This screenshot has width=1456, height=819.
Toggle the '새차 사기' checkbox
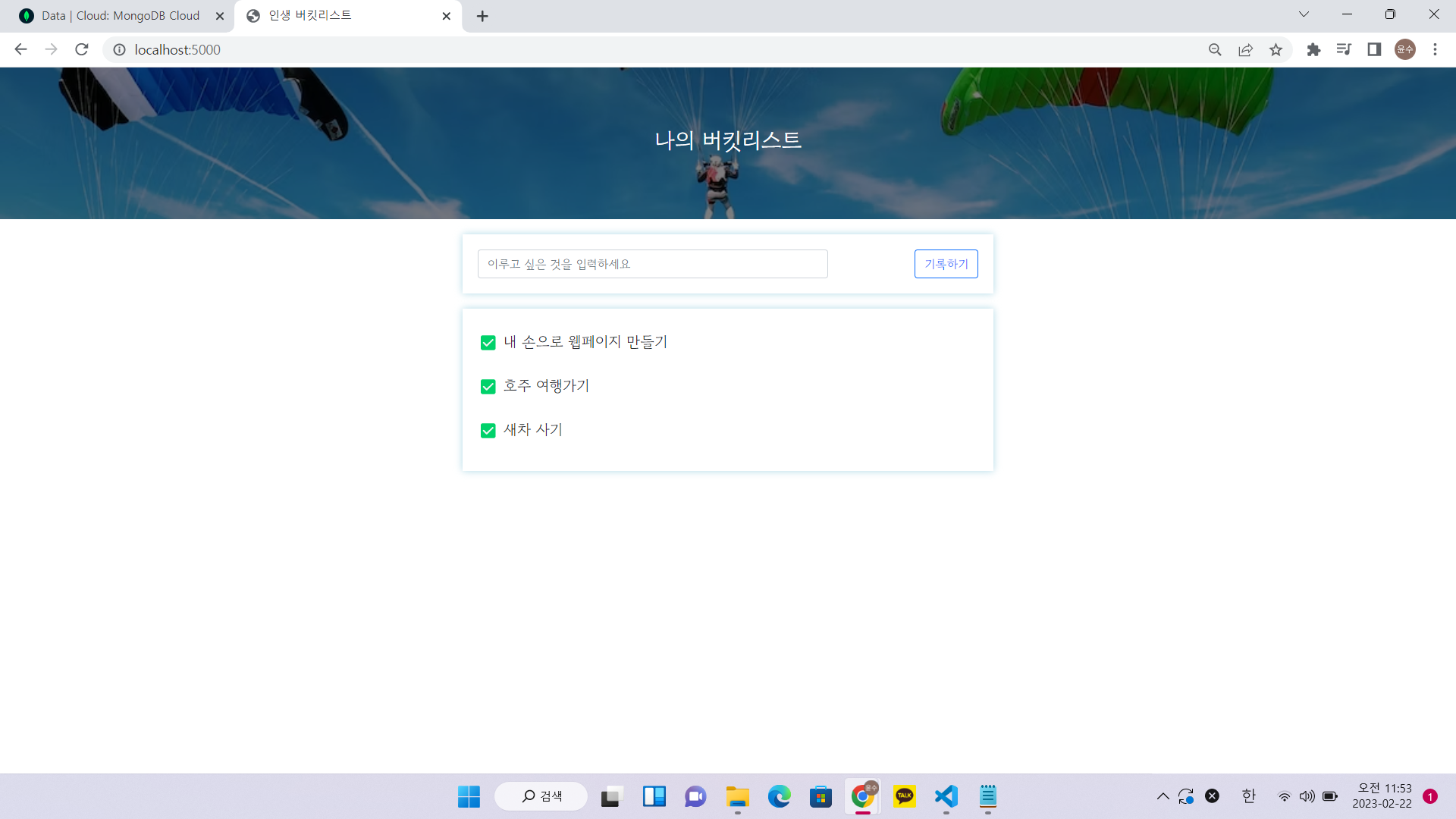coord(488,431)
